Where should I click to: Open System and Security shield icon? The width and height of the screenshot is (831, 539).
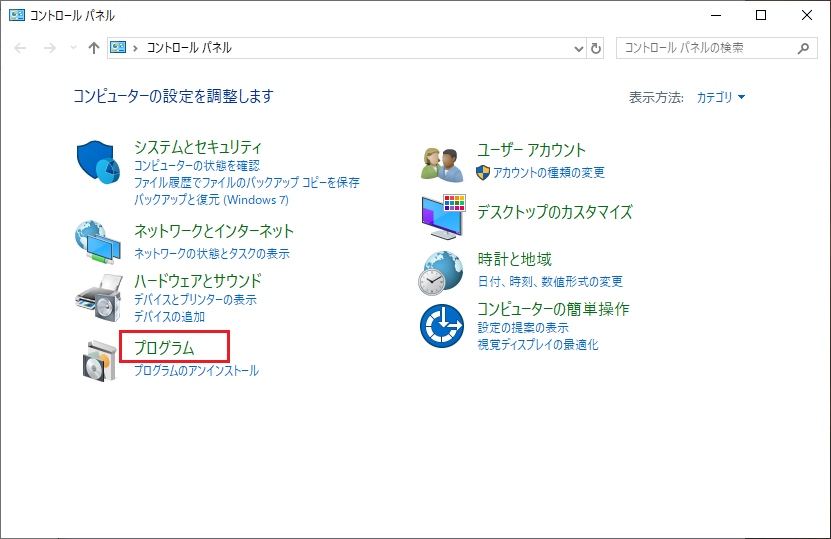coord(99,162)
